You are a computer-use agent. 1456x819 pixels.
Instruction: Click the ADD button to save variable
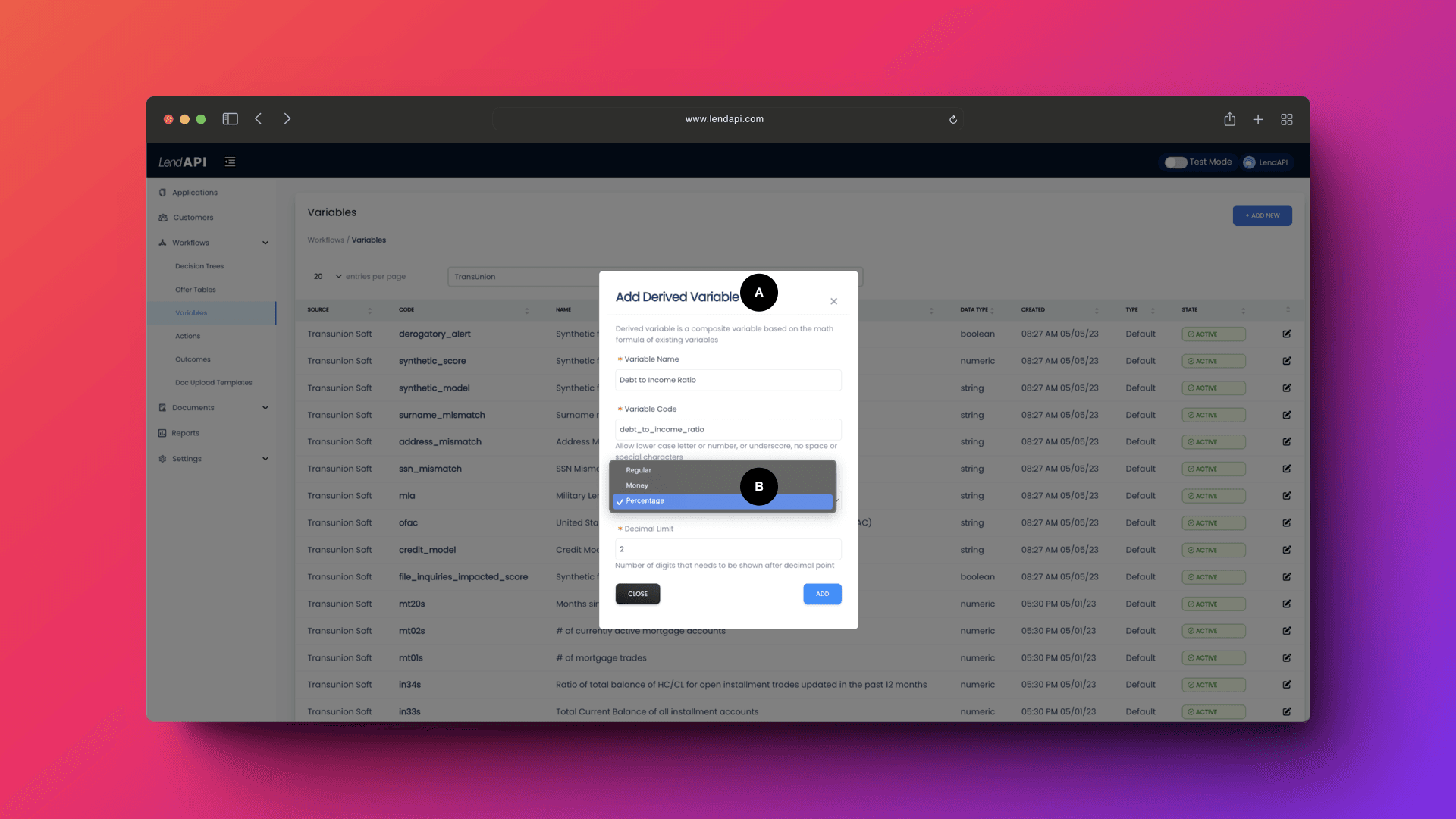point(822,592)
